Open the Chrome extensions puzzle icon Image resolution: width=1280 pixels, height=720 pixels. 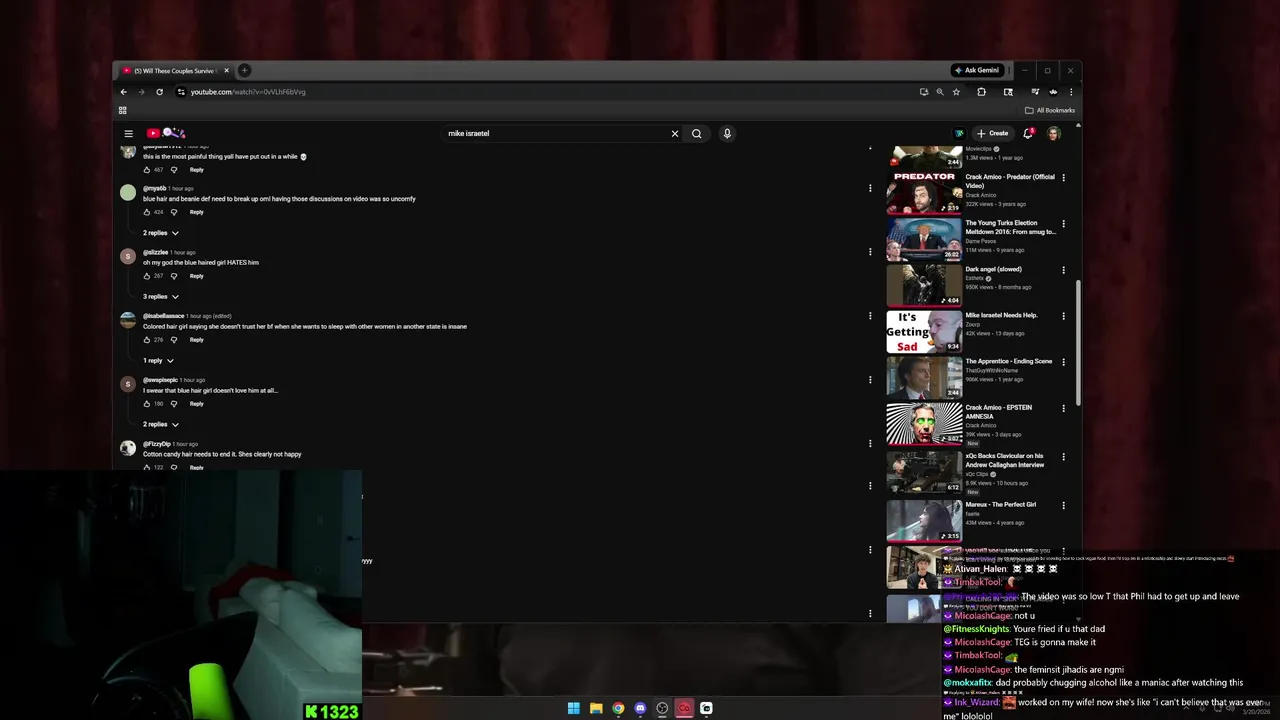pos(981,92)
